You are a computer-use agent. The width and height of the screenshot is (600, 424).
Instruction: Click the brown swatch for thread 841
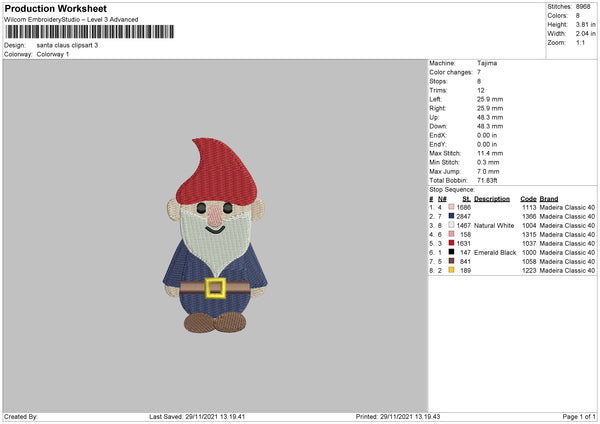(x=452, y=261)
